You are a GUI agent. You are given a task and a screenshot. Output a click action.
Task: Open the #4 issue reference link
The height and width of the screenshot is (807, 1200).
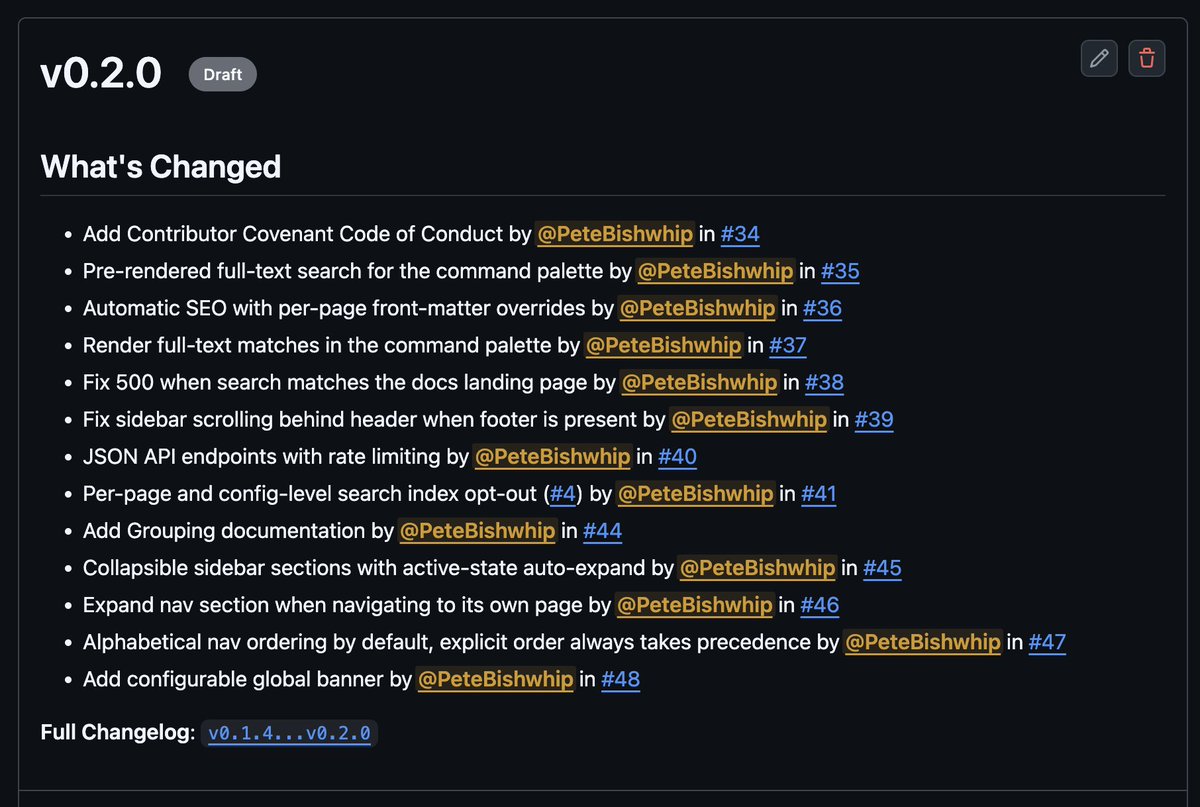tap(563, 493)
